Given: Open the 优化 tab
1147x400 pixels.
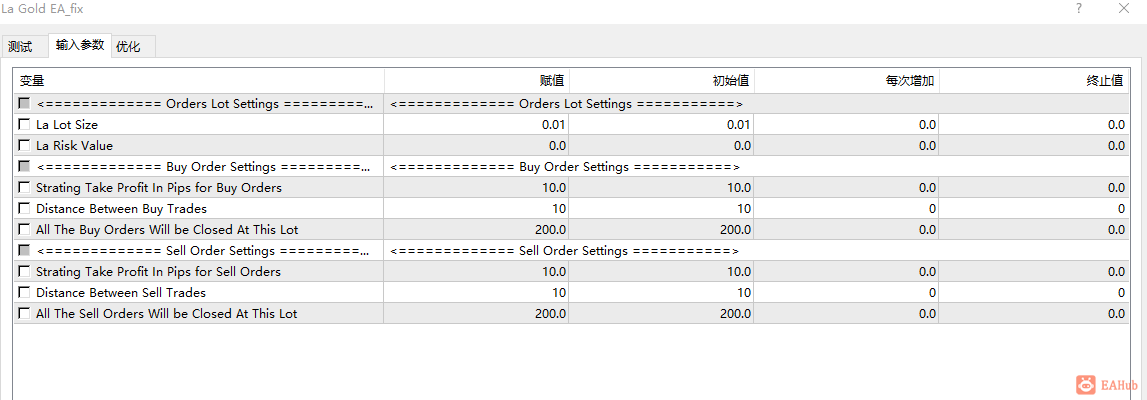Looking at the screenshot, I should 128,46.
